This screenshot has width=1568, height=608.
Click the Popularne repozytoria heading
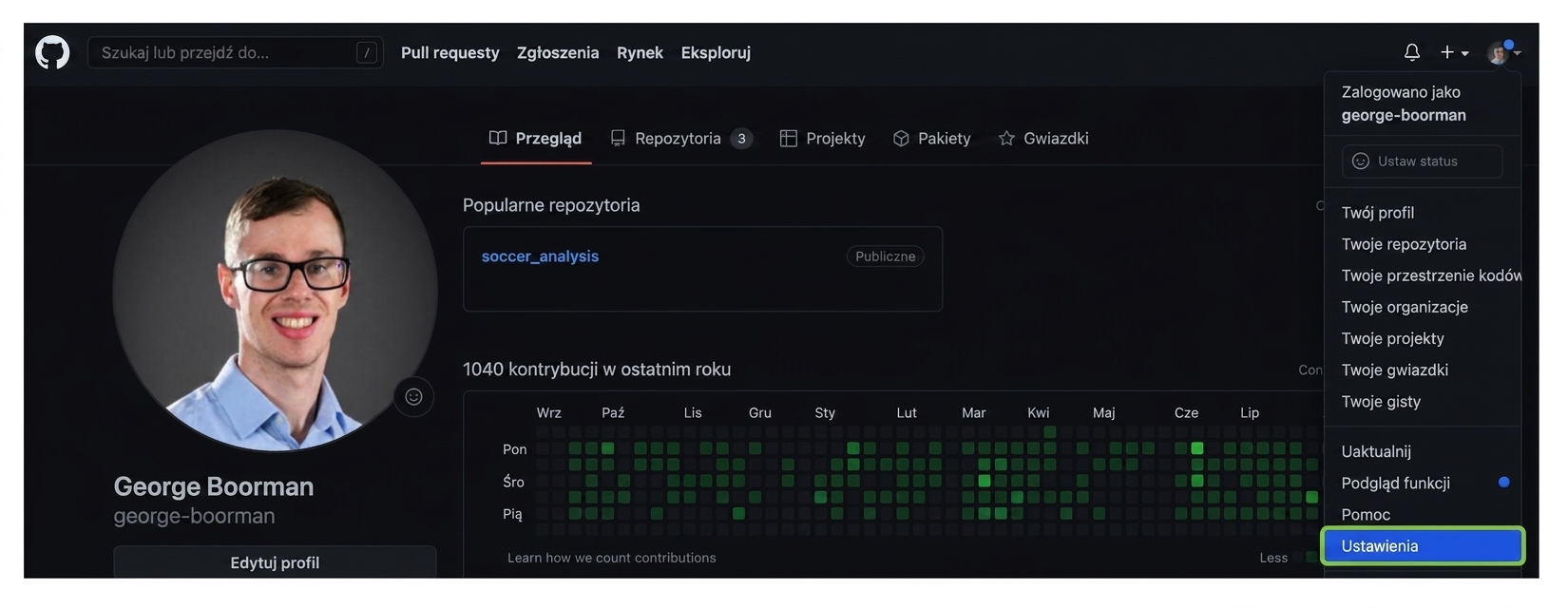pos(551,204)
